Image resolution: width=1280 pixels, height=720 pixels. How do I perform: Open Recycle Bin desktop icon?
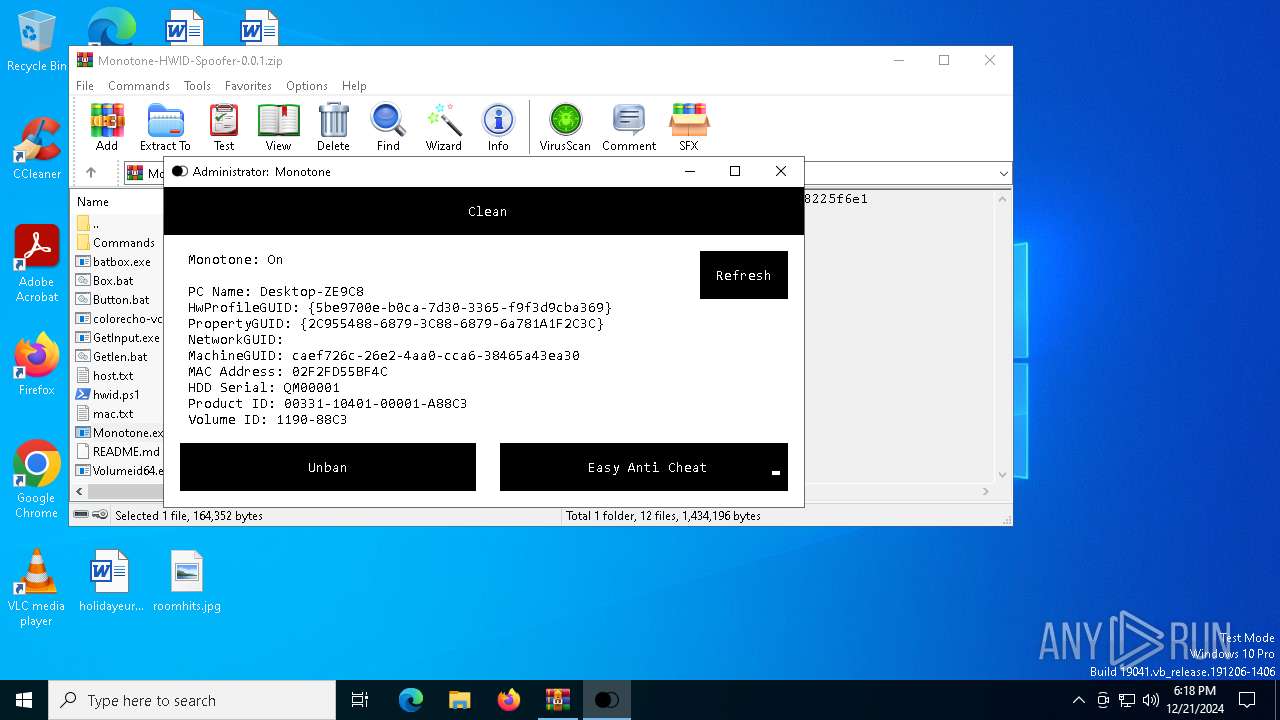pos(37,42)
